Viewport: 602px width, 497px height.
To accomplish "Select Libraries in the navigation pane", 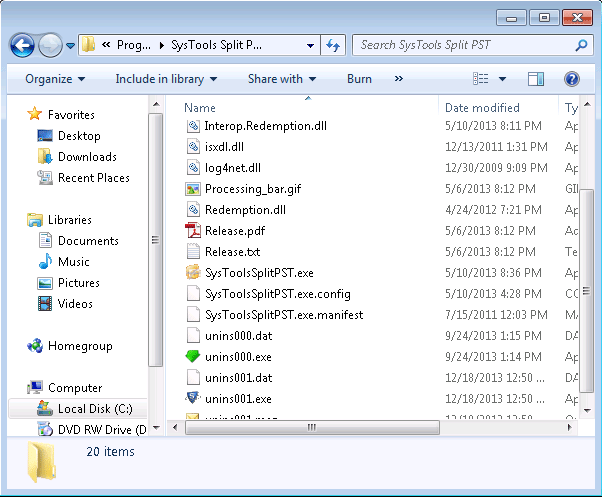I will [70, 220].
